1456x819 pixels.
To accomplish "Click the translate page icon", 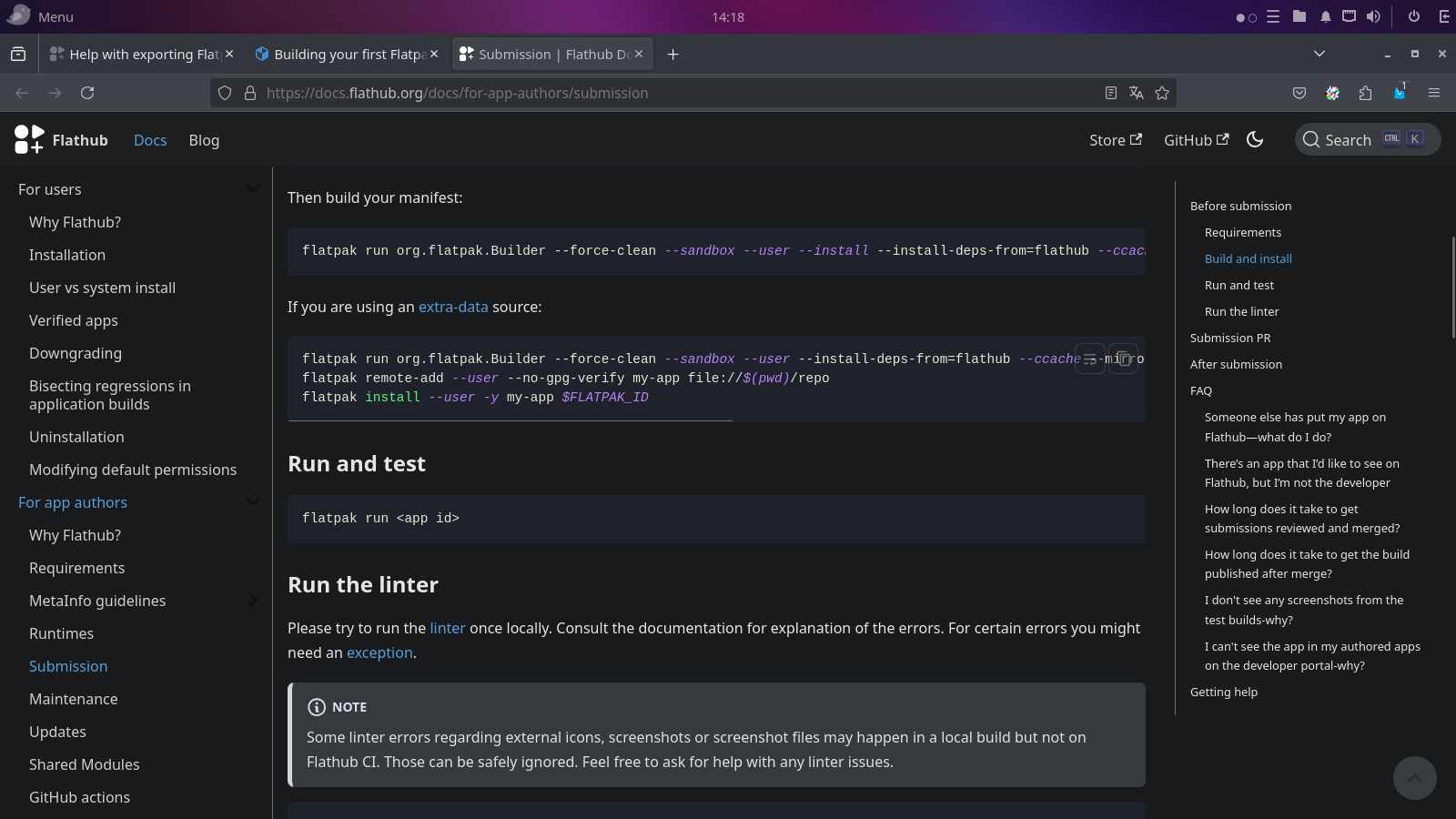I will pyautogui.click(x=1137, y=93).
